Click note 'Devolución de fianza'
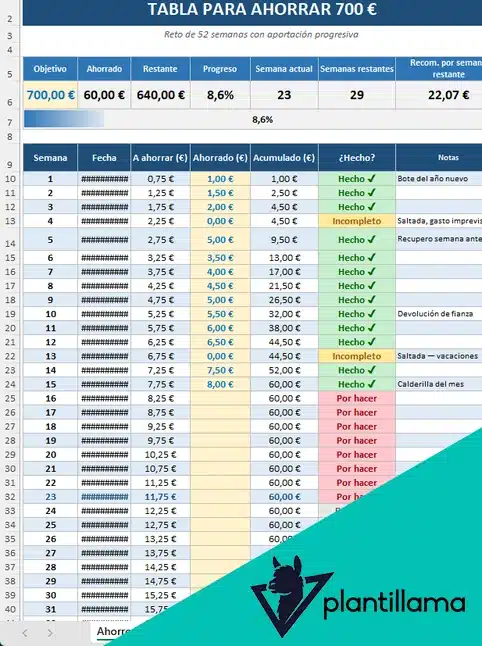The image size is (482, 646). (x=435, y=314)
